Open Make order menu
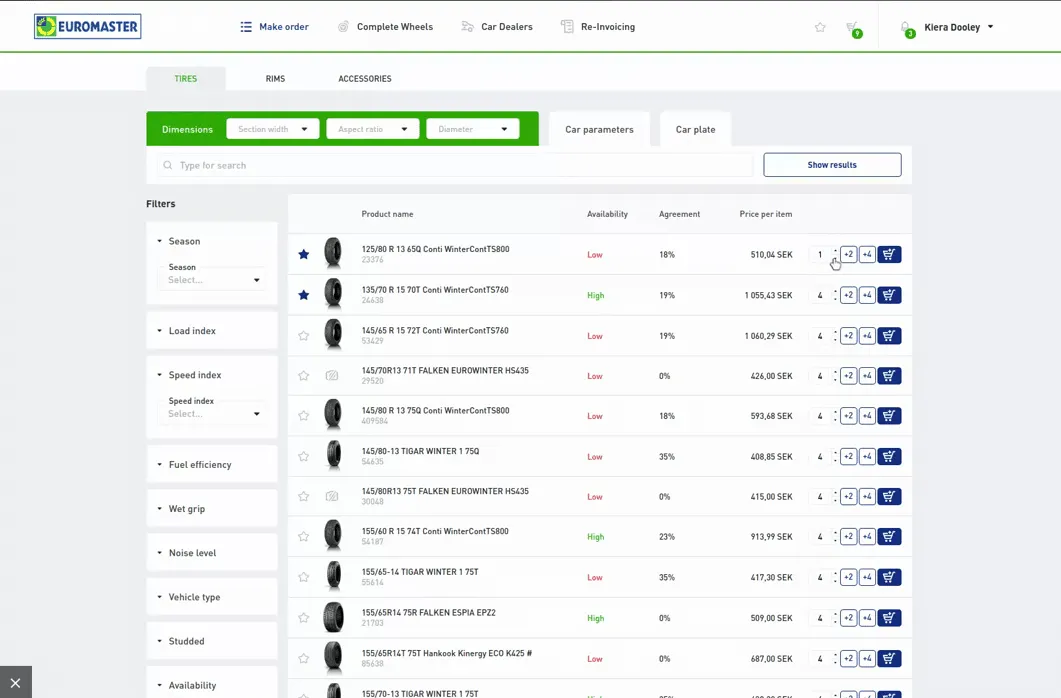The width and height of the screenshot is (1061, 698). coord(275,27)
